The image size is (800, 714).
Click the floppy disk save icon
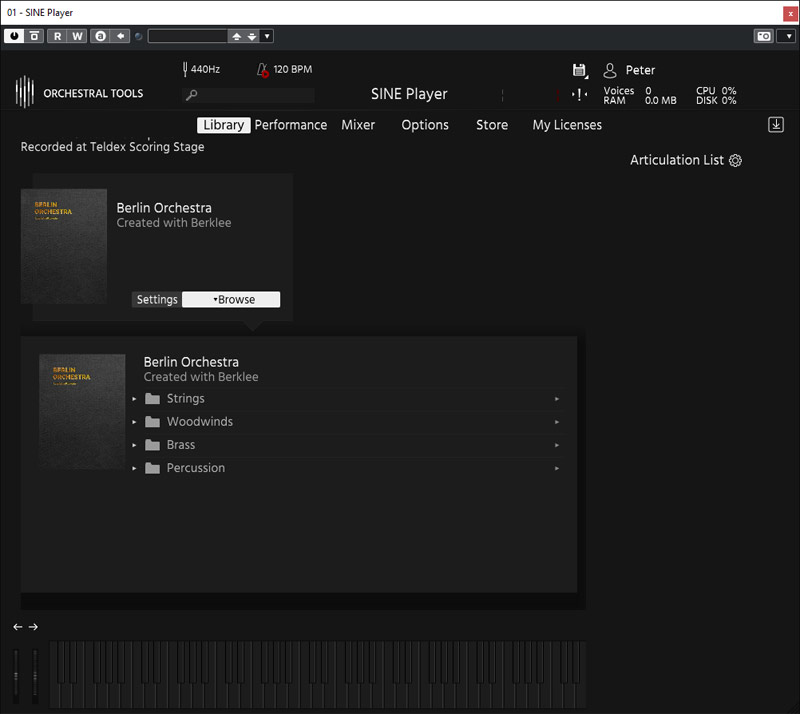tap(580, 70)
